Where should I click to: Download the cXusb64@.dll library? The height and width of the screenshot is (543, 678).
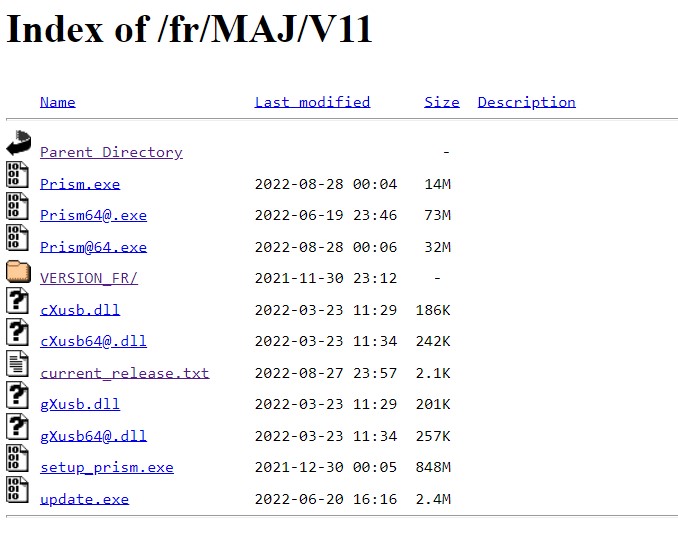(93, 341)
